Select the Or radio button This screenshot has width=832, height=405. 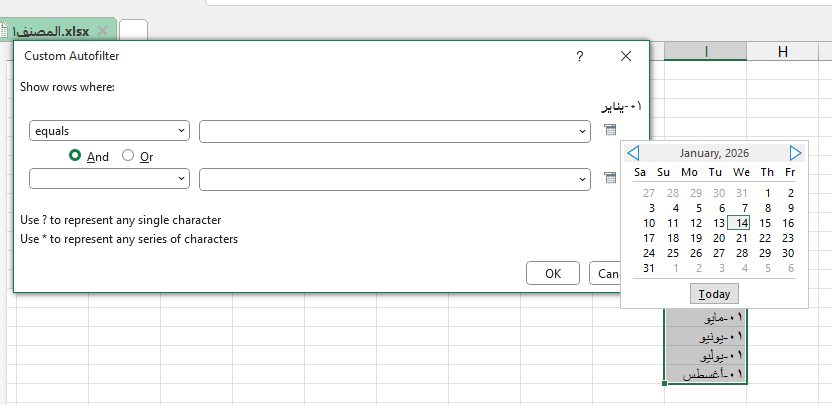pos(128,156)
